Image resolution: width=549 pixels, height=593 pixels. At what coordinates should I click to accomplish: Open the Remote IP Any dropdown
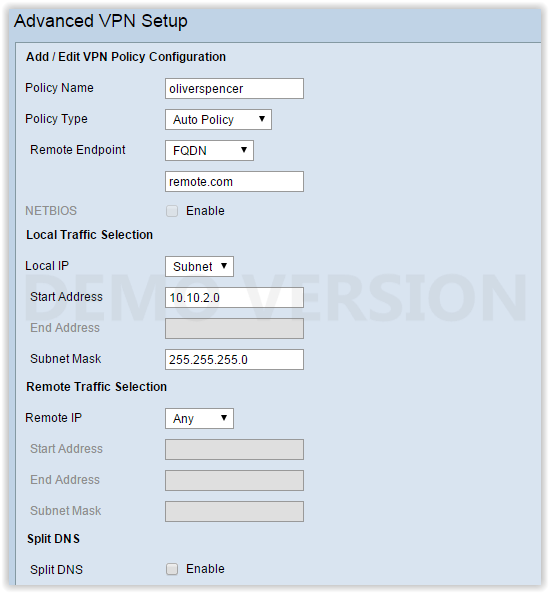[x=199, y=418]
